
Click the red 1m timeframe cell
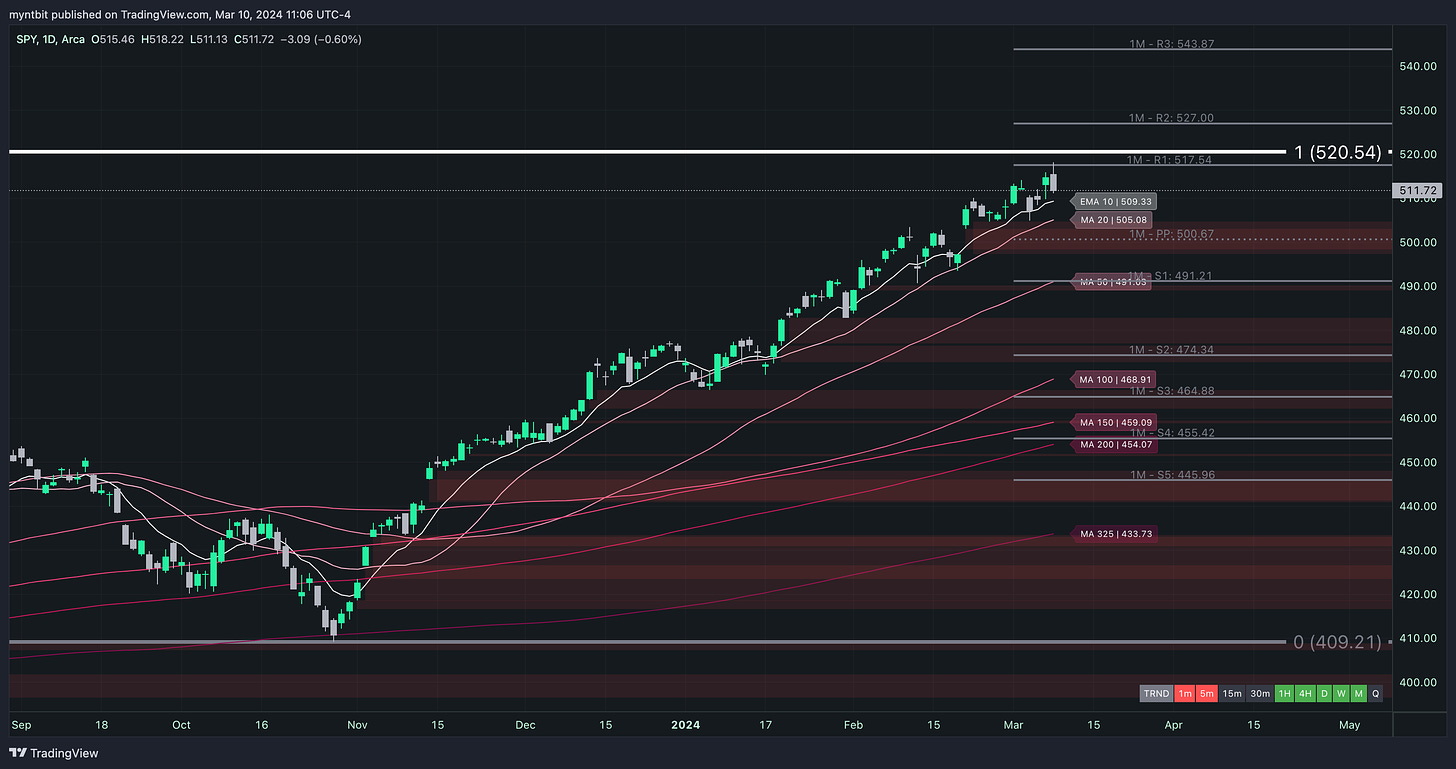[x=1184, y=693]
